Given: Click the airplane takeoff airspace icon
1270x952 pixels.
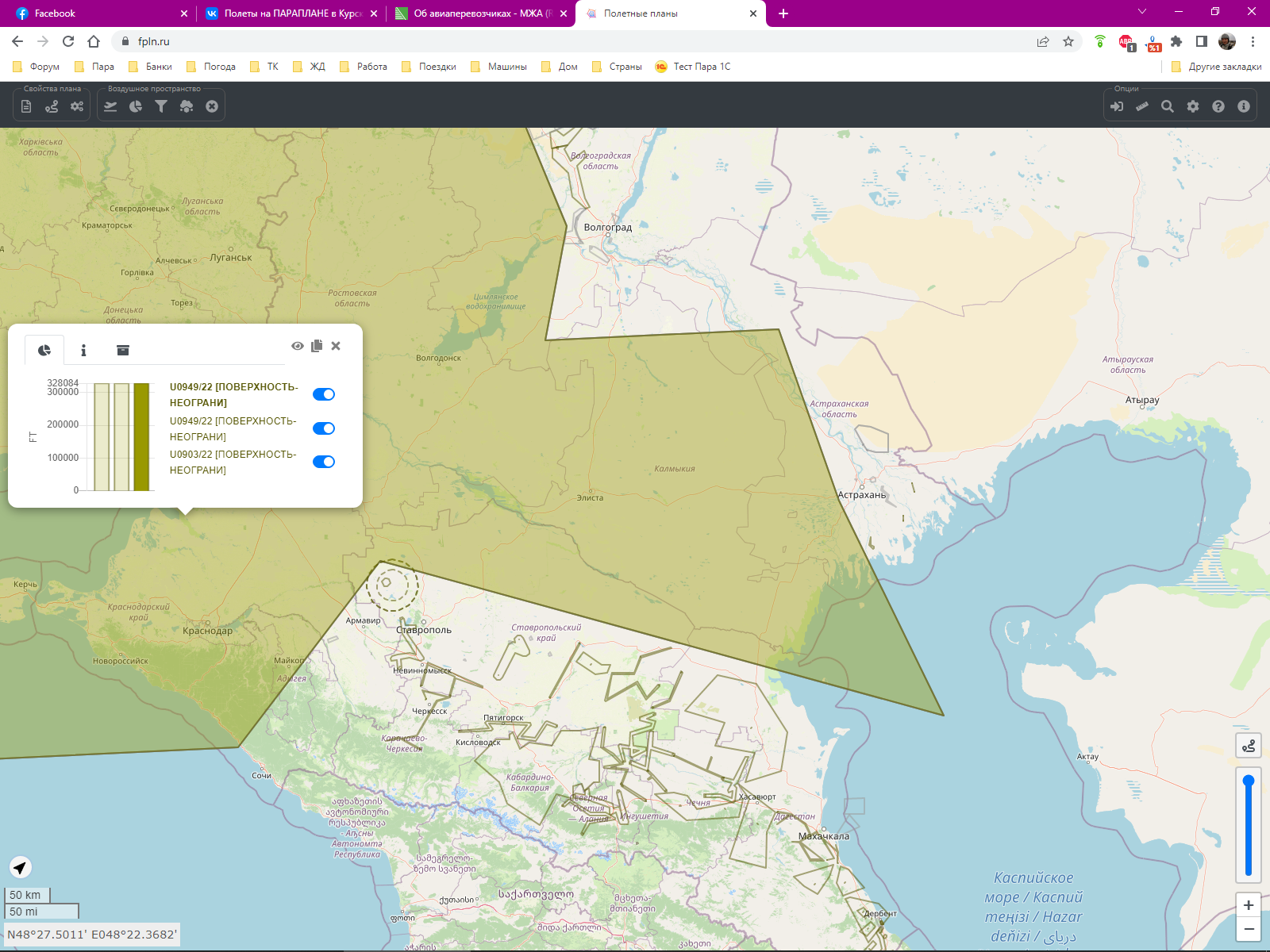Looking at the screenshot, I should click(x=110, y=106).
